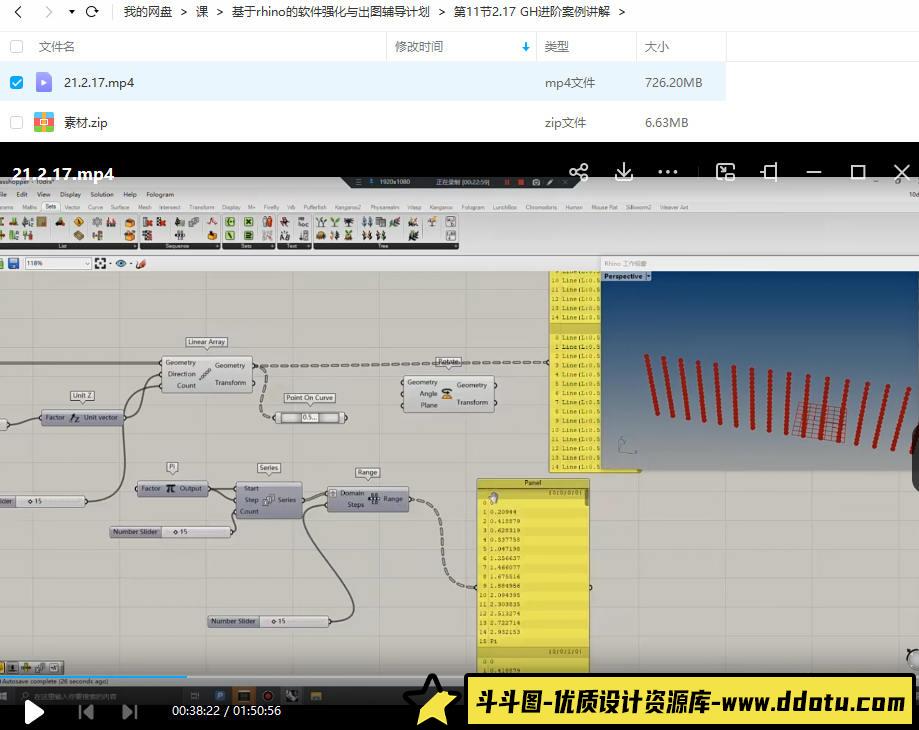The image size is (919, 730).
Task: Click the bottom Number Slider showing 15
Action: [x=269, y=621]
